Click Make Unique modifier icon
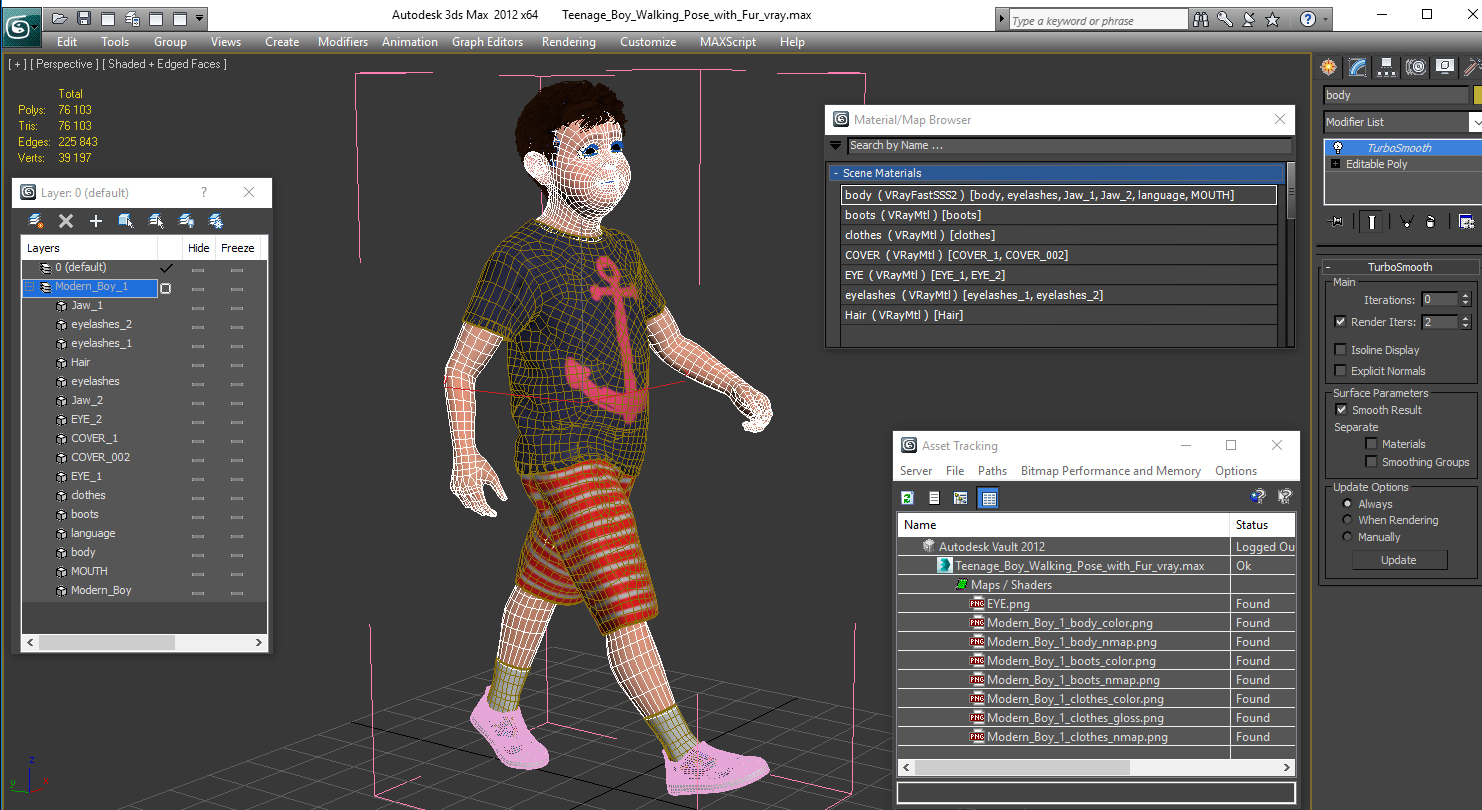 tap(1406, 221)
